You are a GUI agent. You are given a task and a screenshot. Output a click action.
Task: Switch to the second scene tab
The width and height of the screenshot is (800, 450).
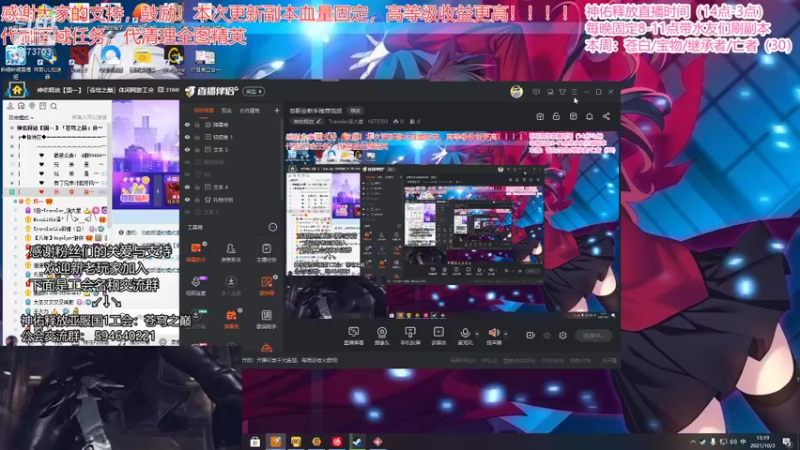tap(226, 110)
